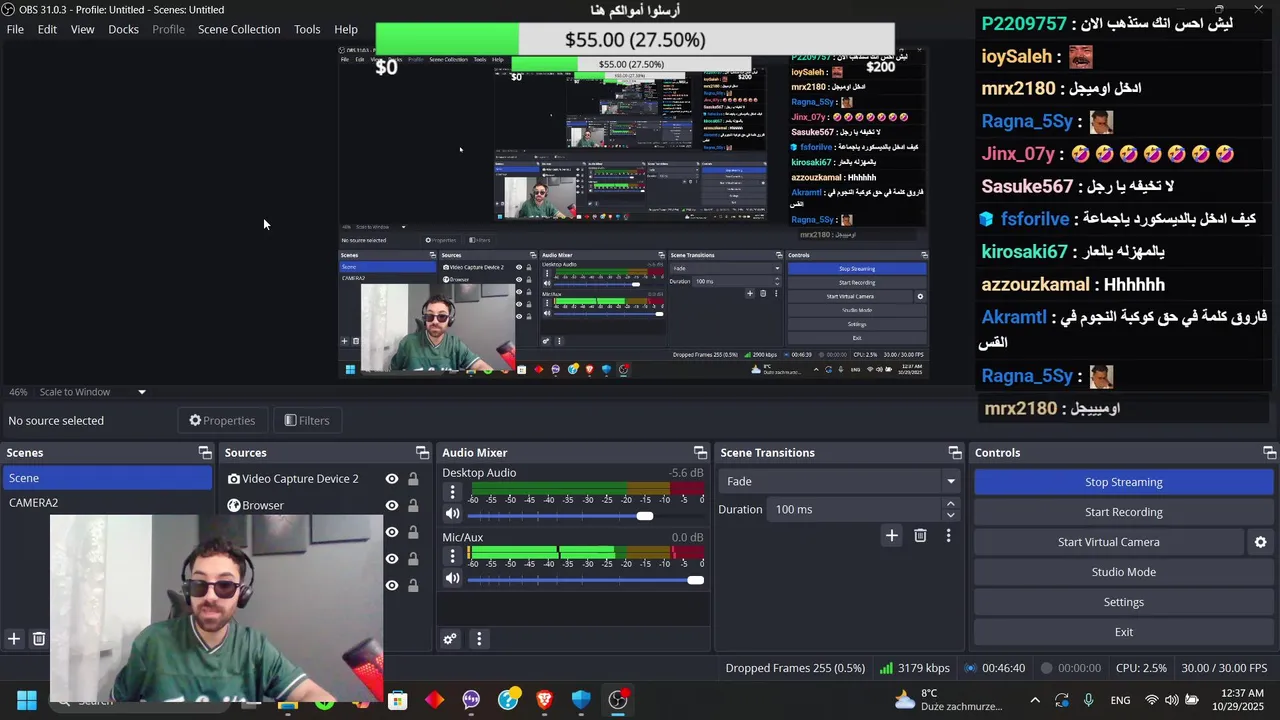Open the Docks menu
The height and width of the screenshot is (720, 1280).
(123, 29)
